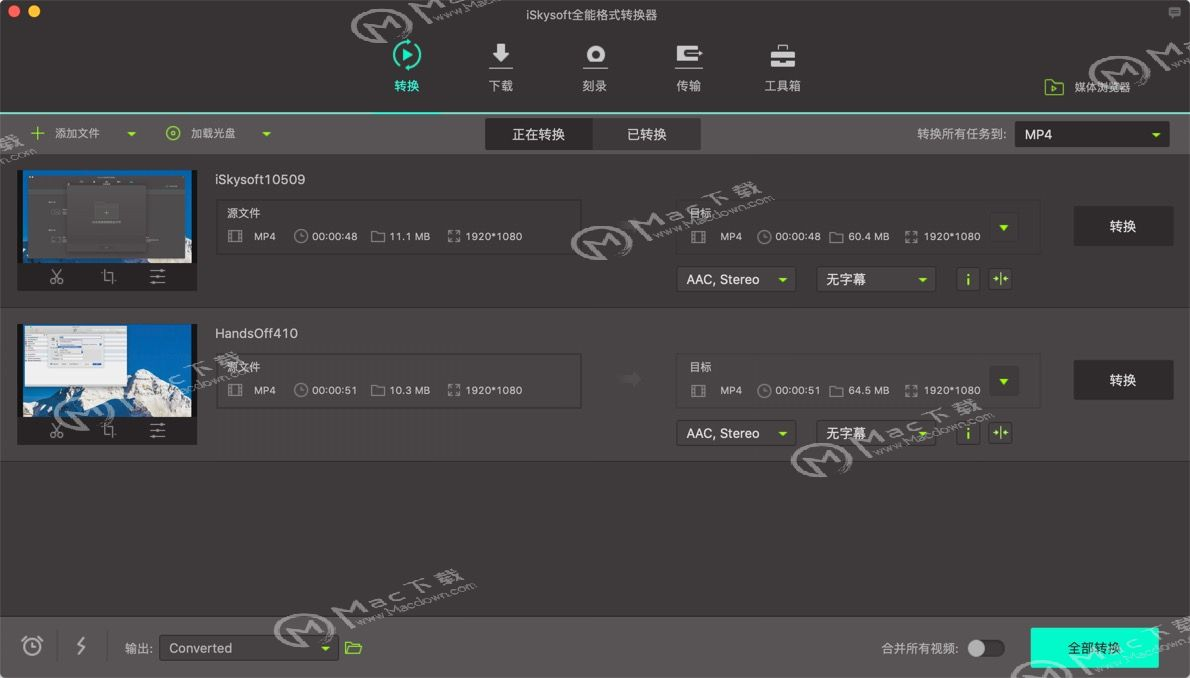Click the 添加文件 add files button
Screen dimensions: 1190x678
(65, 134)
